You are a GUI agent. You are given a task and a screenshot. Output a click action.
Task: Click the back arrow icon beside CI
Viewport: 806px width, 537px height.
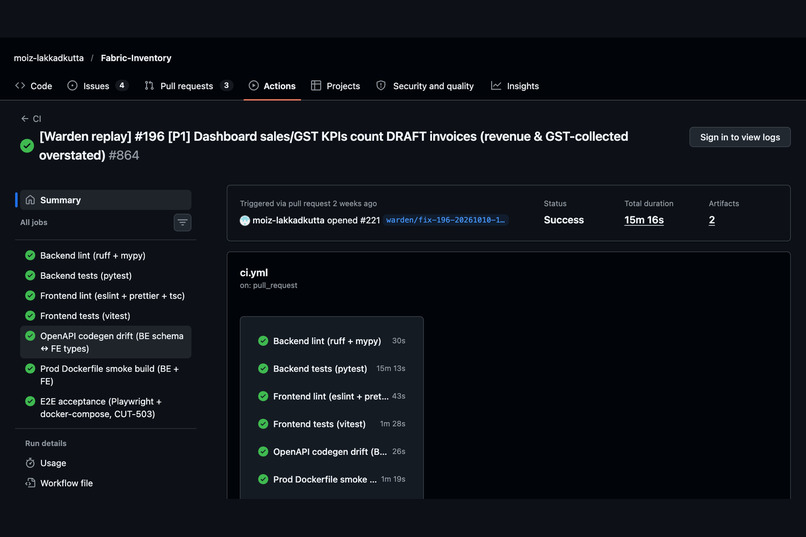pyautogui.click(x=25, y=119)
